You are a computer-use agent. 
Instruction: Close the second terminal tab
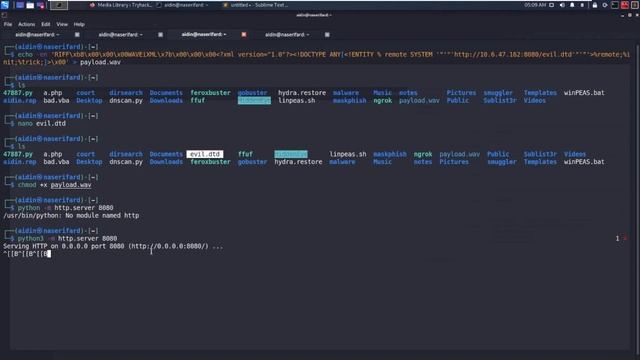[x=160, y=35]
